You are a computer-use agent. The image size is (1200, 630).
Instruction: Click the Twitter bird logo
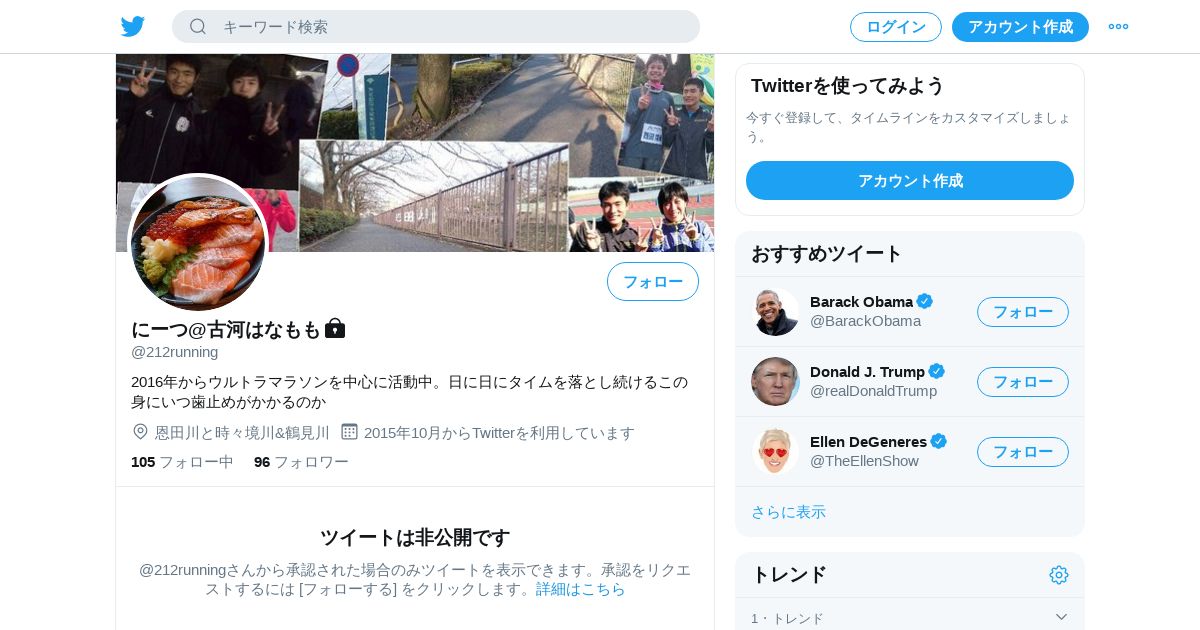[133, 27]
